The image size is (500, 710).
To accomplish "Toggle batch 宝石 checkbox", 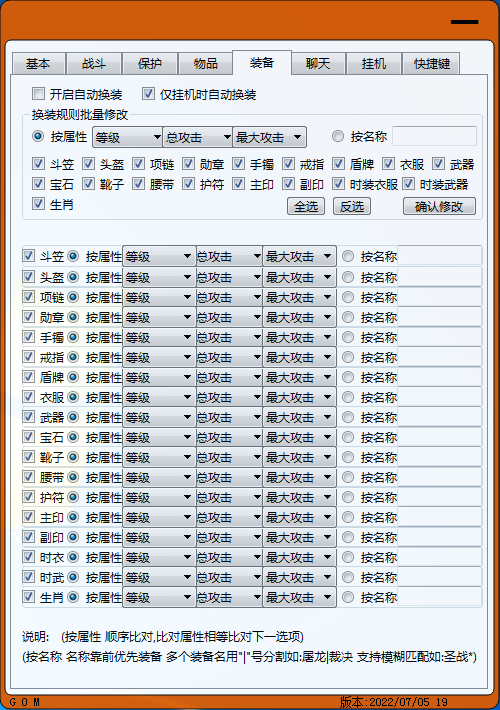I will point(38,183).
